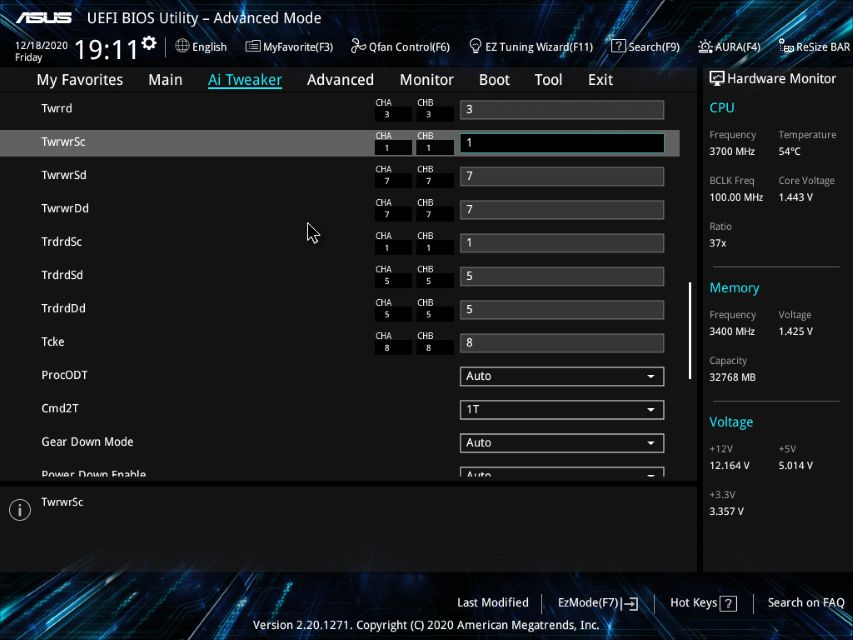Click the TrdrdDd value field
Viewport: 853px width, 640px height.
(561, 310)
